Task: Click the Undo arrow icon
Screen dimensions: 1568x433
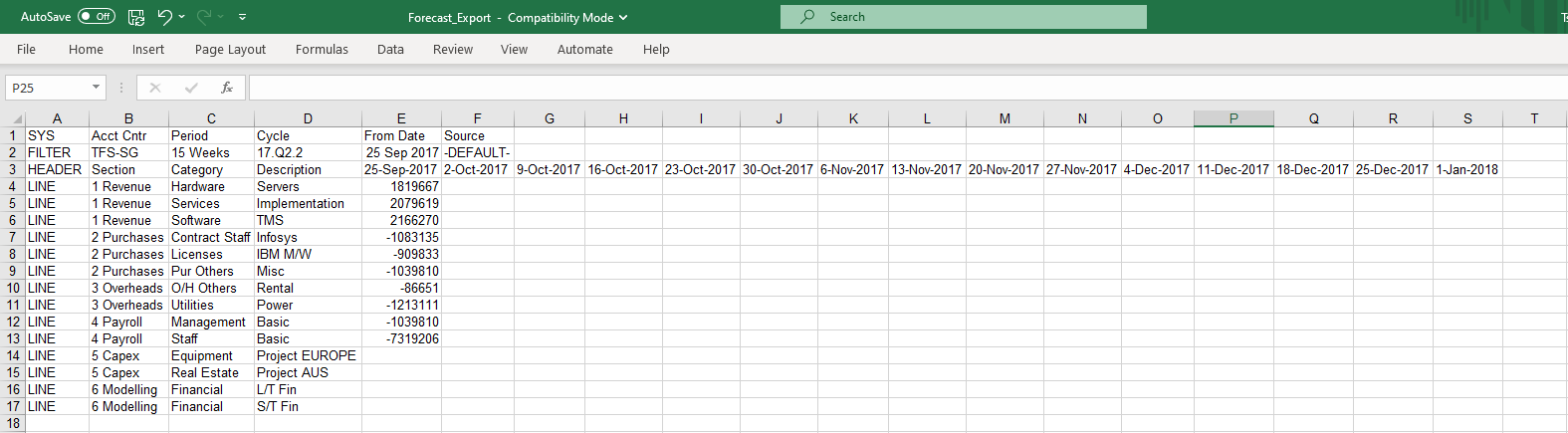Action: click(164, 17)
